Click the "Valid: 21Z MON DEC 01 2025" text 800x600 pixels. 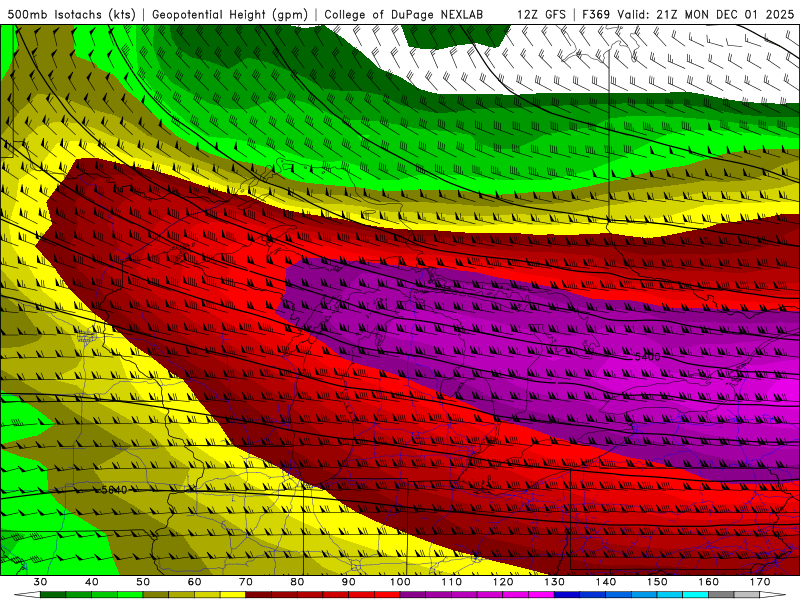[x=706, y=14]
